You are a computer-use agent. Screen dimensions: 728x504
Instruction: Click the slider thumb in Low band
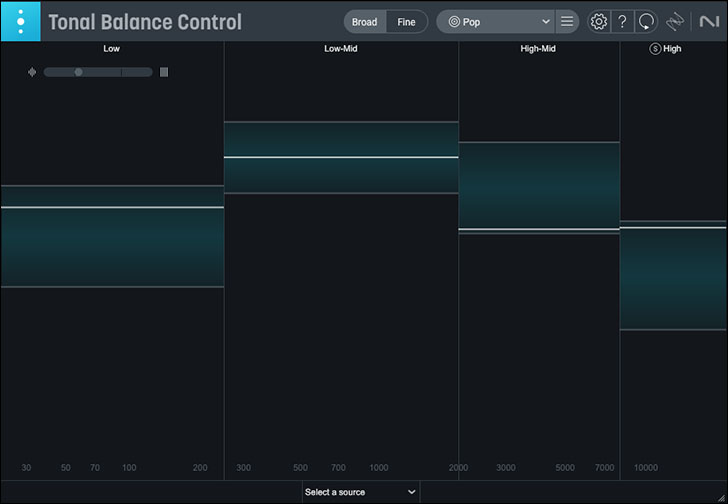click(x=78, y=72)
